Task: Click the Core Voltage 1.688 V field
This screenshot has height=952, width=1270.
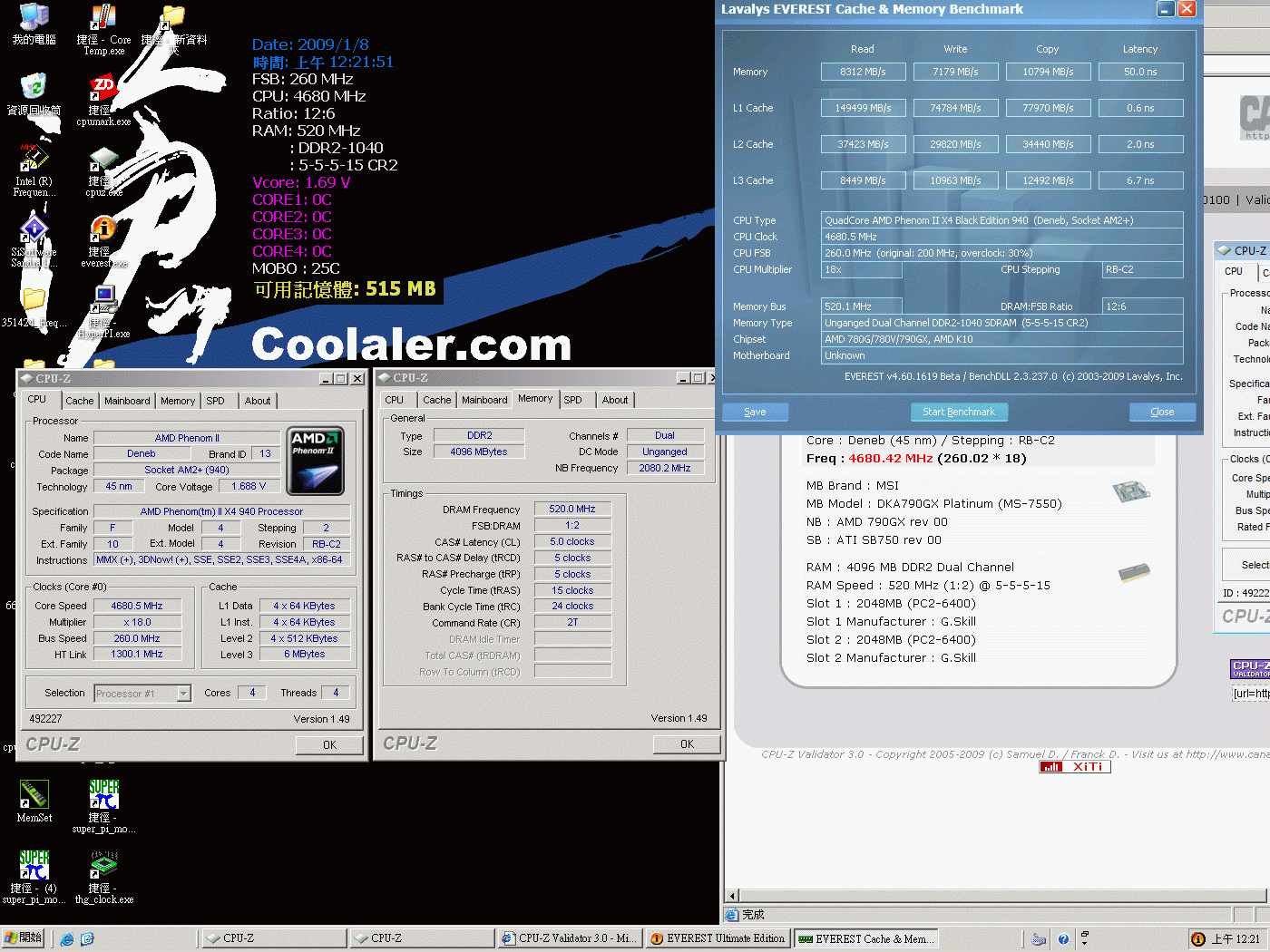Action: pyautogui.click(x=249, y=486)
